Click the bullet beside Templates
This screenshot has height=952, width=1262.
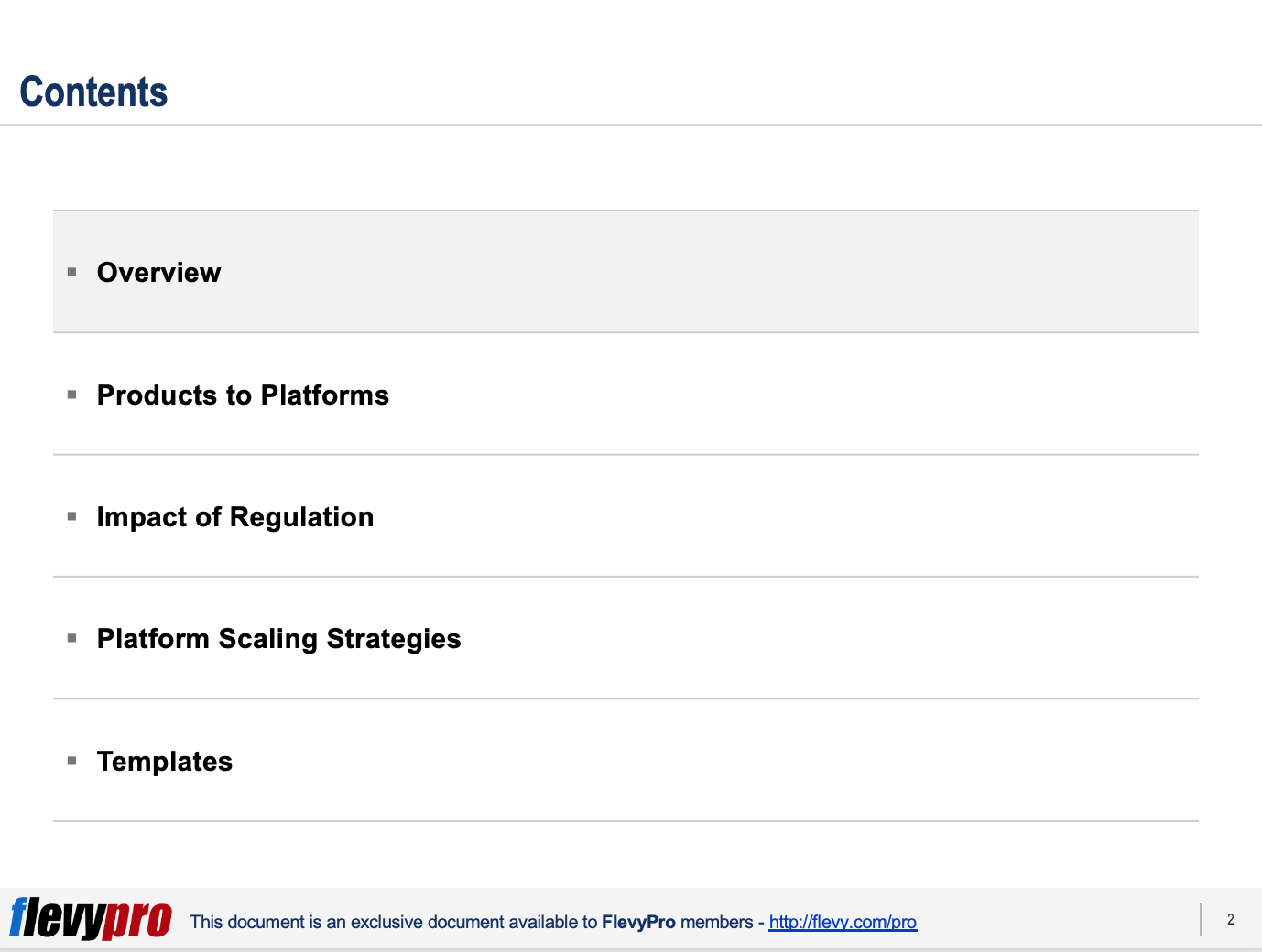[71, 761]
